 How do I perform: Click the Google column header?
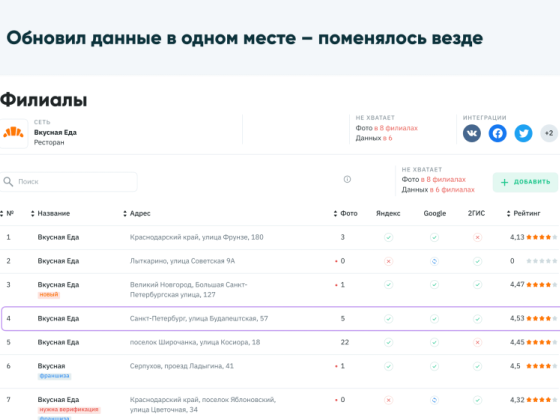click(x=435, y=214)
